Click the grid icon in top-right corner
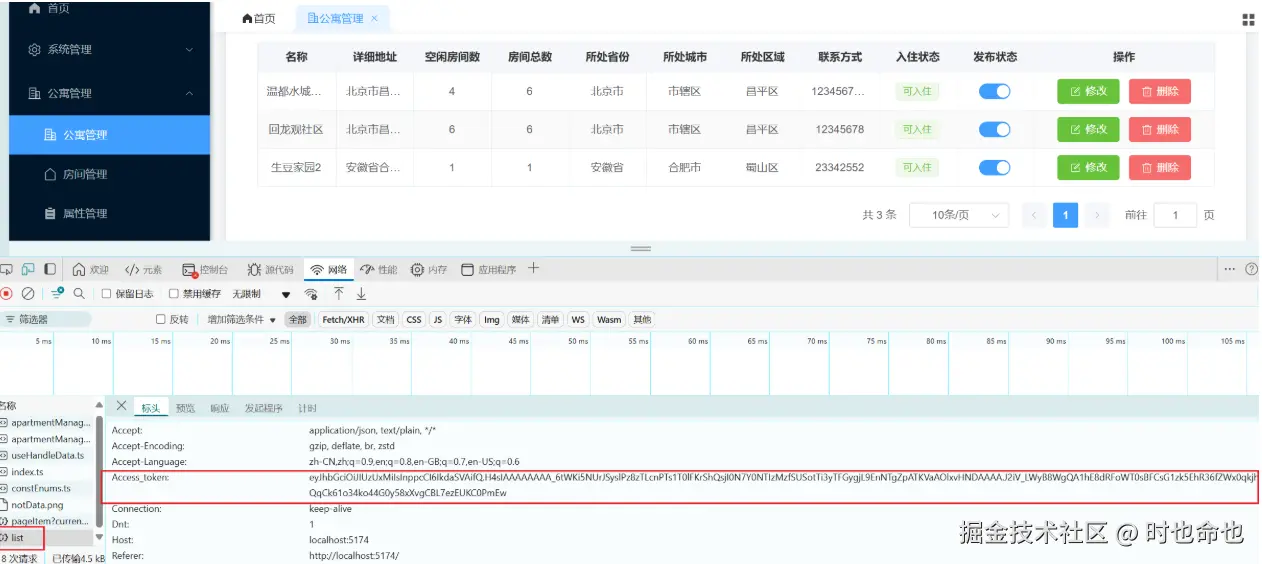This screenshot has width=1262, height=564. point(1248,19)
